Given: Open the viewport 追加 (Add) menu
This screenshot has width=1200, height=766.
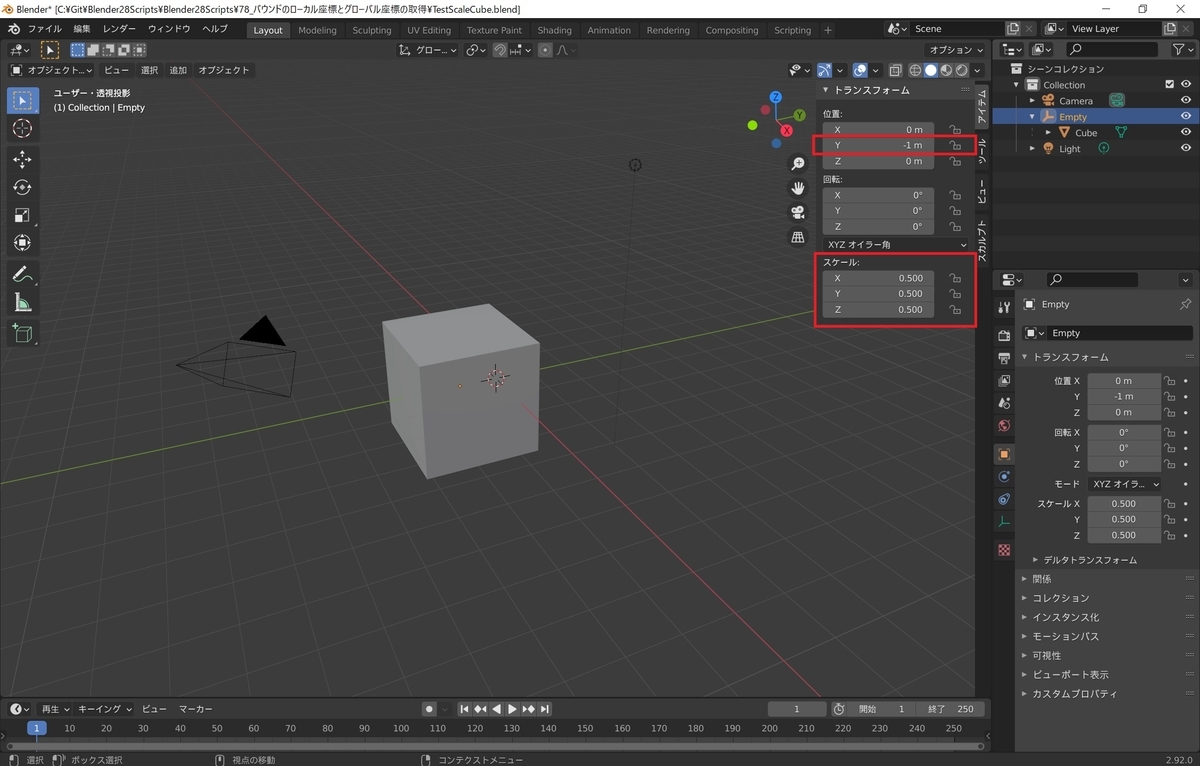Looking at the screenshot, I should click(178, 70).
